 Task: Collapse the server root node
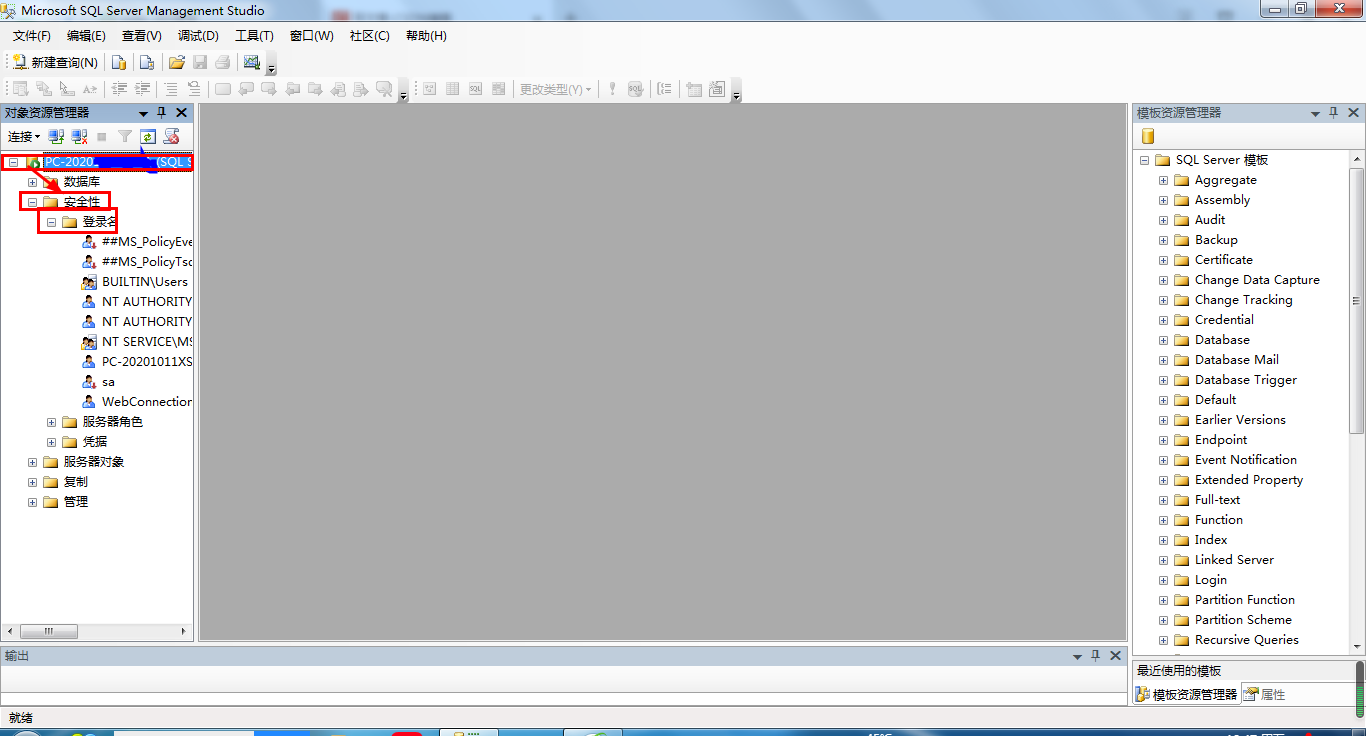13,162
